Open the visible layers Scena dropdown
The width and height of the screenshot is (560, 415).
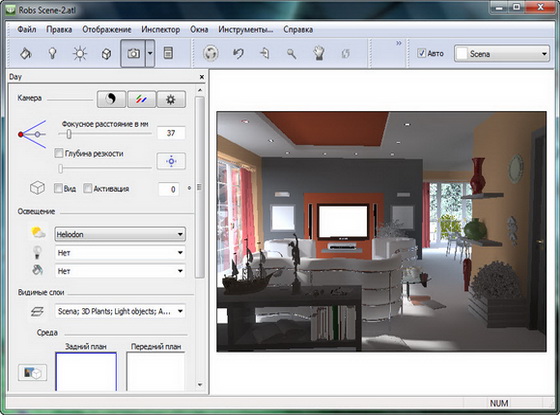point(120,311)
